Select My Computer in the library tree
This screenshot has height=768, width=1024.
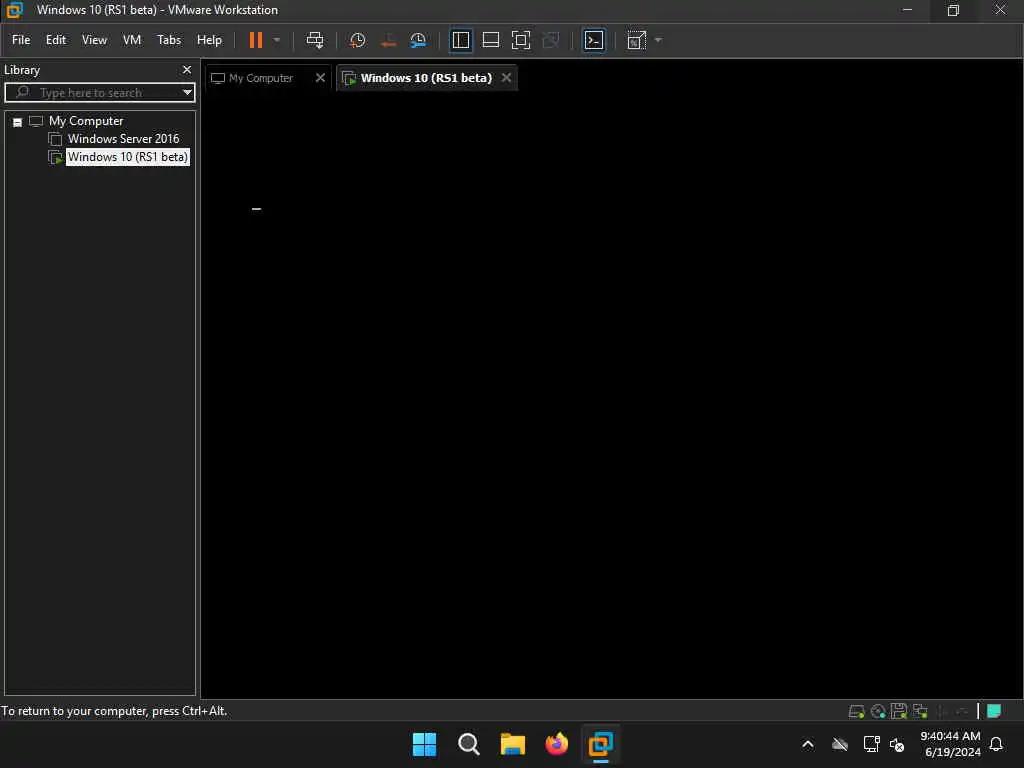coord(86,121)
